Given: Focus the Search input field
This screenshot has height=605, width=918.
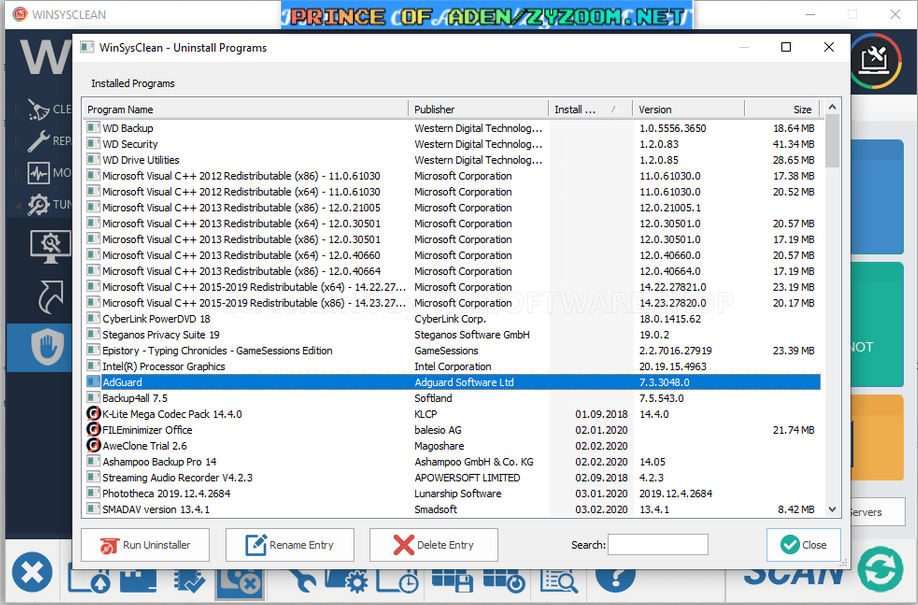Looking at the screenshot, I should (658, 545).
